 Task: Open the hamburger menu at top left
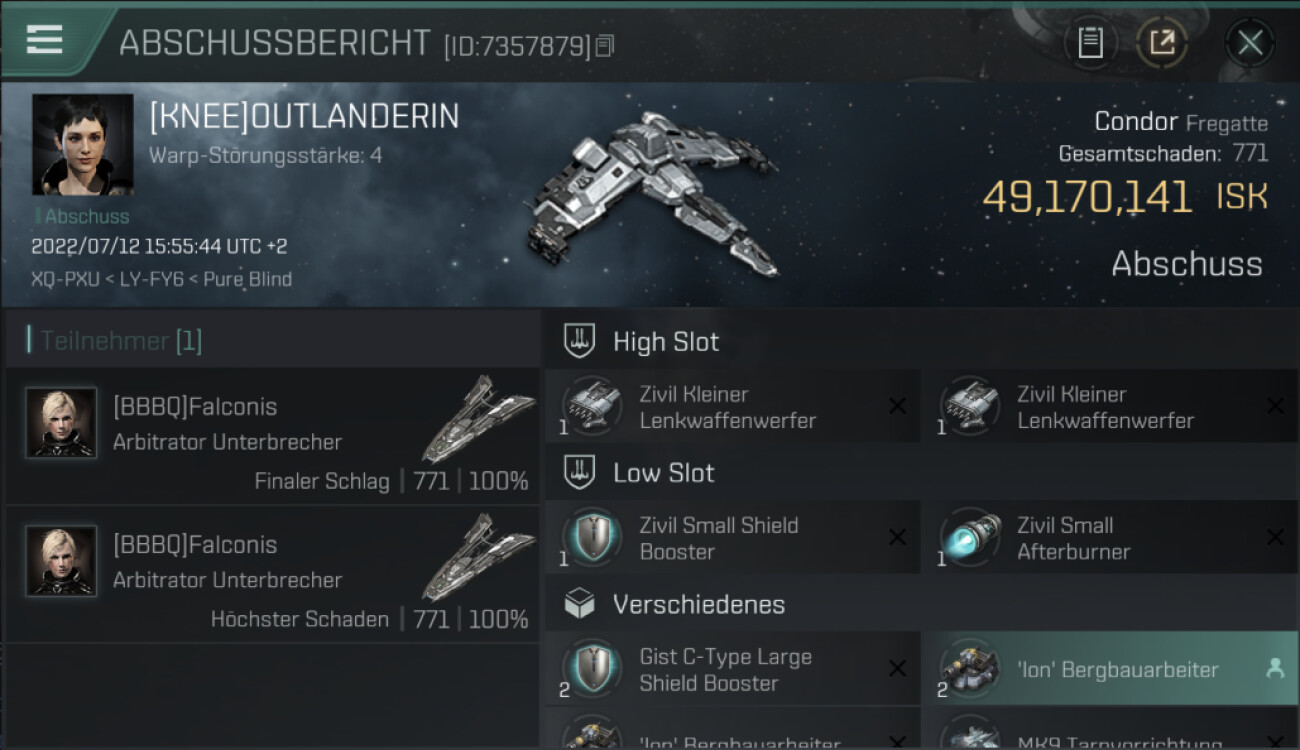click(x=45, y=40)
